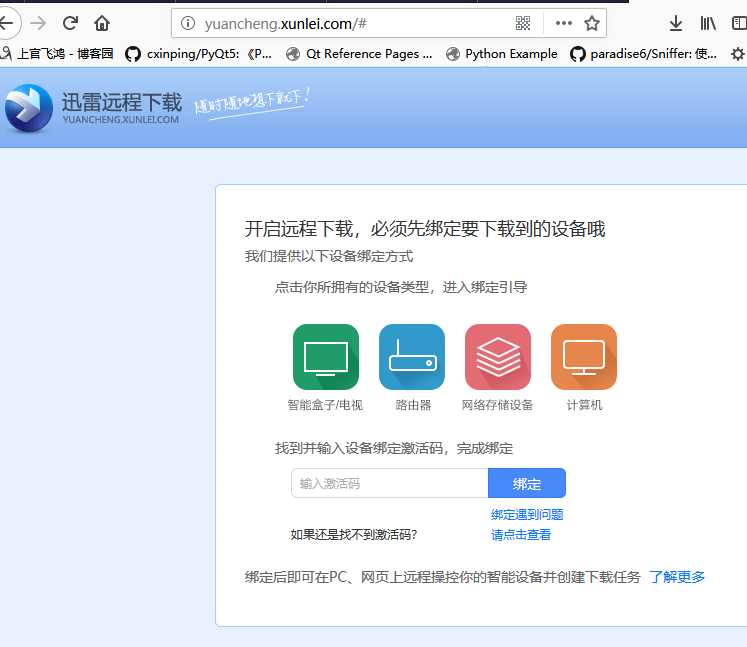Click the 路由器 label text
The width and height of the screenshot is (747, 647).
413,405
